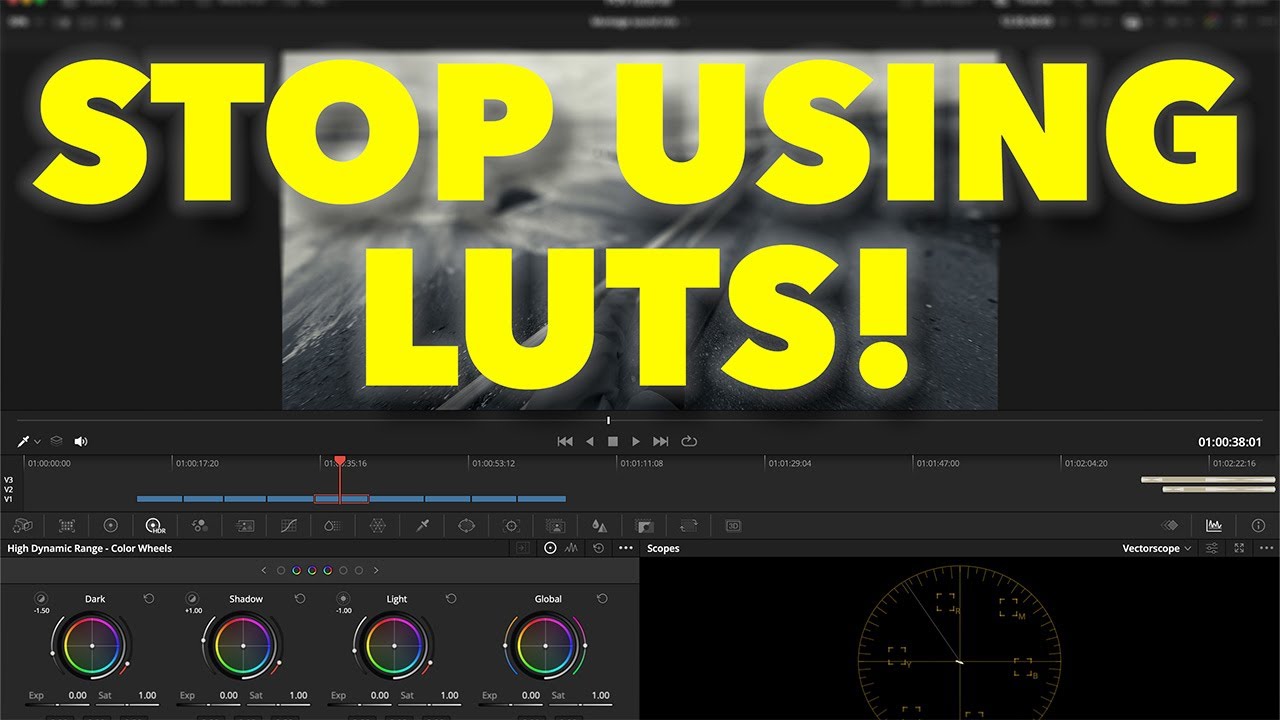The image size is (1280, 720).
Task: Click the red timeline playhead
Action: pyautogui.click(x=340, y=461)
